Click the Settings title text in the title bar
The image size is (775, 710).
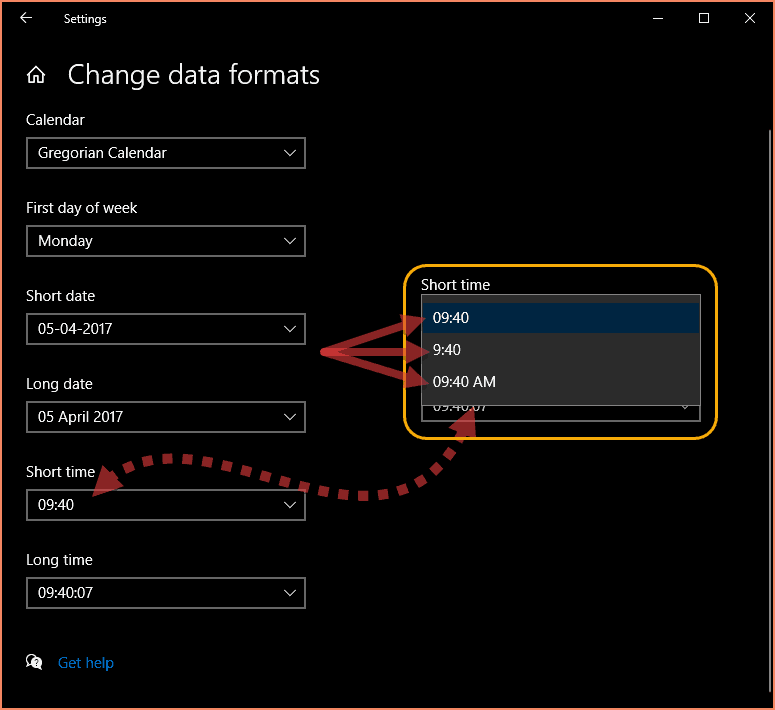pos(85,18)
